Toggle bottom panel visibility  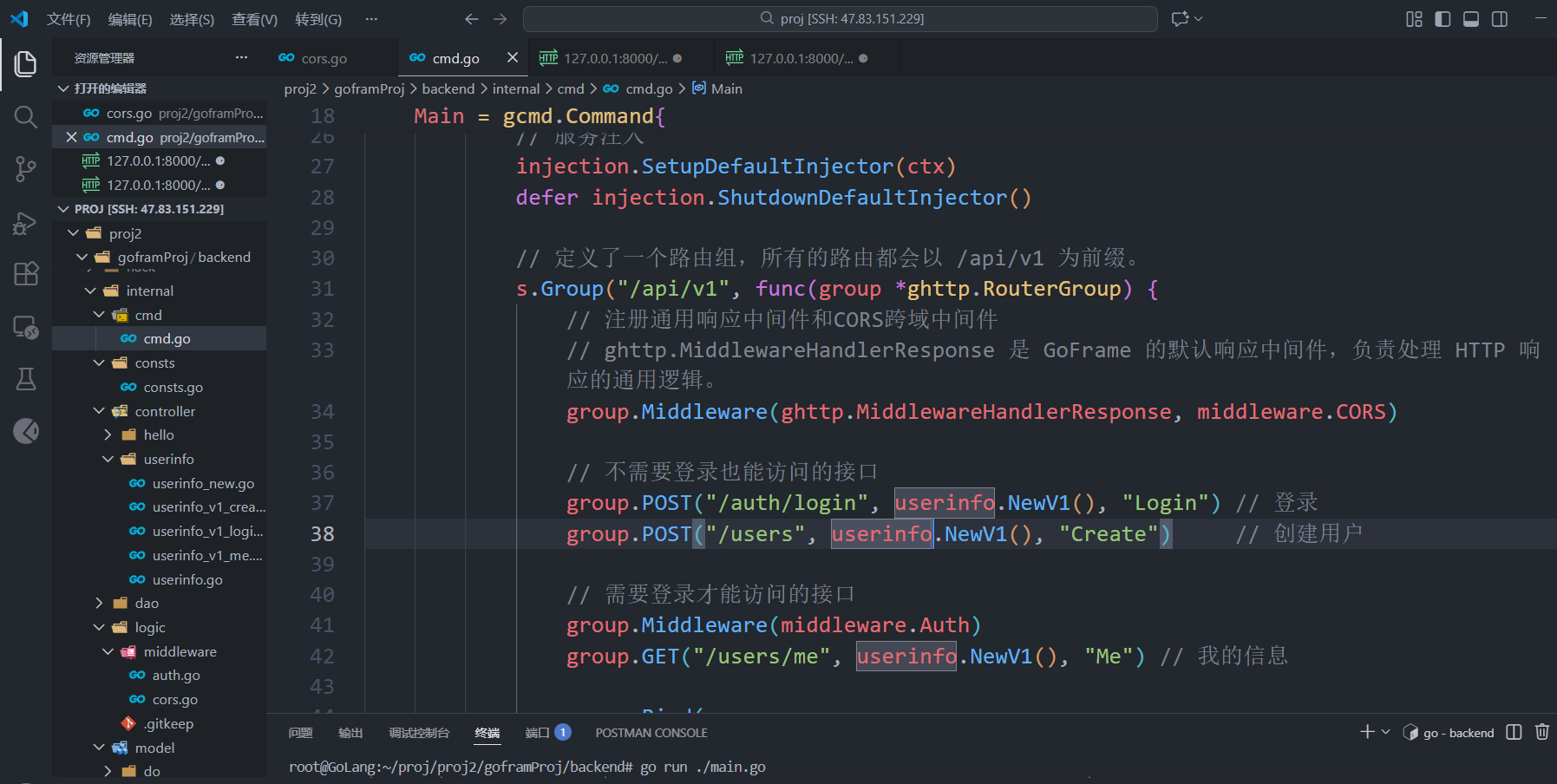(x=1471, y=19)
